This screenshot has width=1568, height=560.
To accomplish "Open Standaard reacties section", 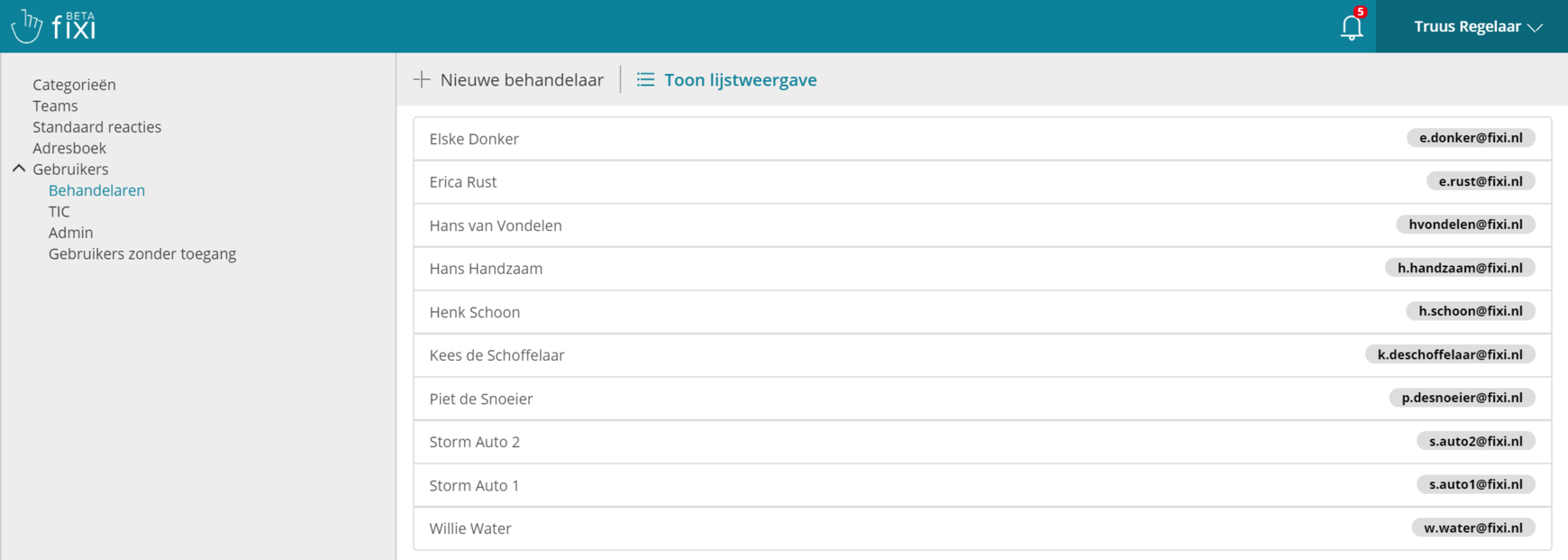I will (96, 127).
